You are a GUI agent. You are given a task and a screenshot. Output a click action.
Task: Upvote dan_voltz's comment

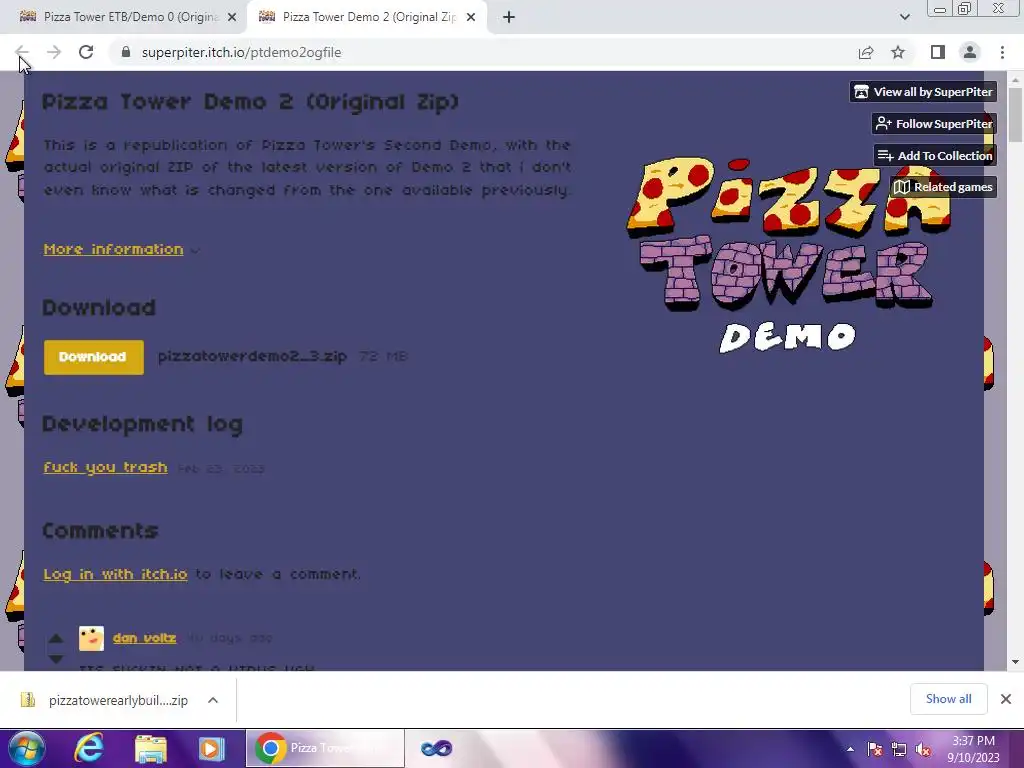tap(56, 639)
